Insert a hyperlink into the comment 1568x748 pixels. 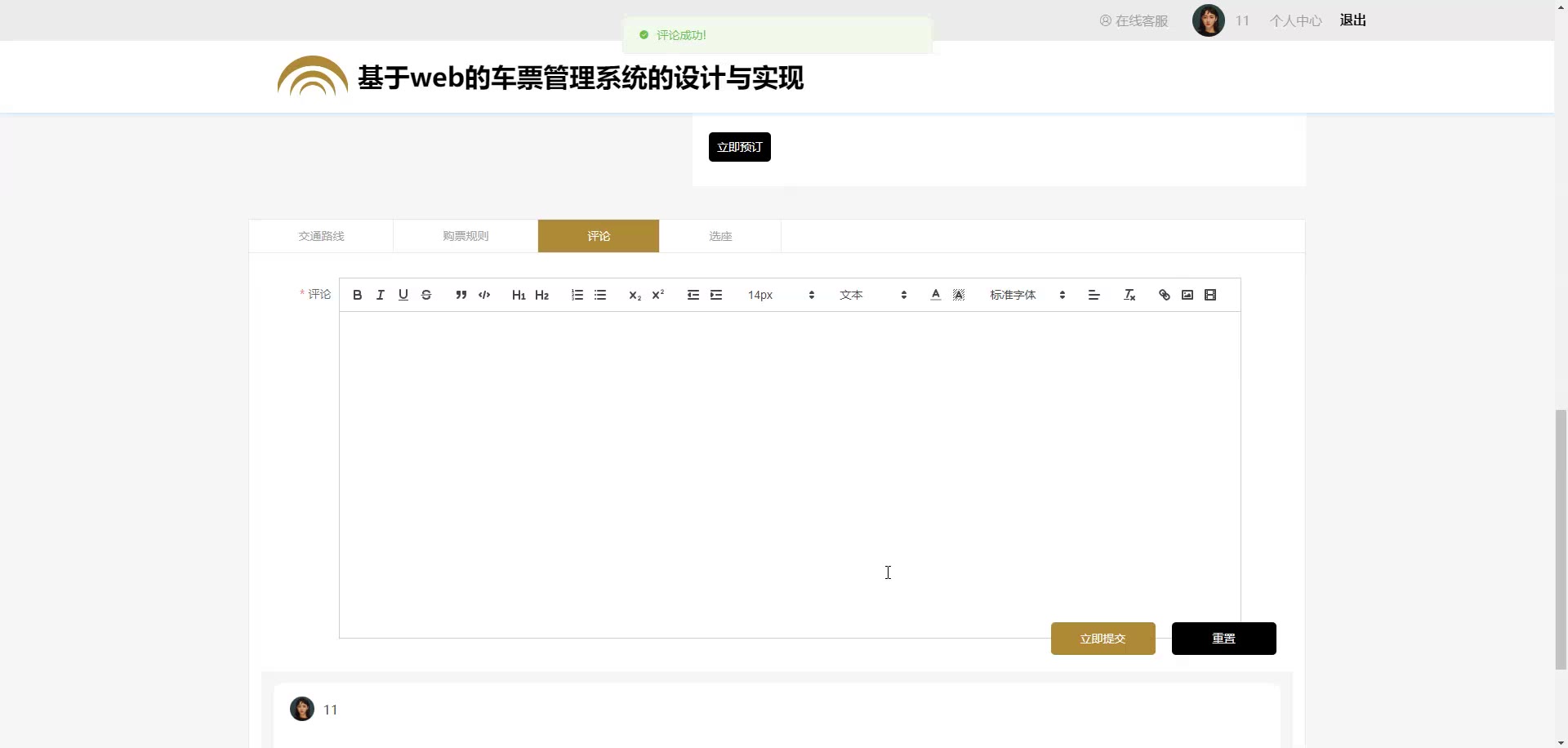point(1164,295)
